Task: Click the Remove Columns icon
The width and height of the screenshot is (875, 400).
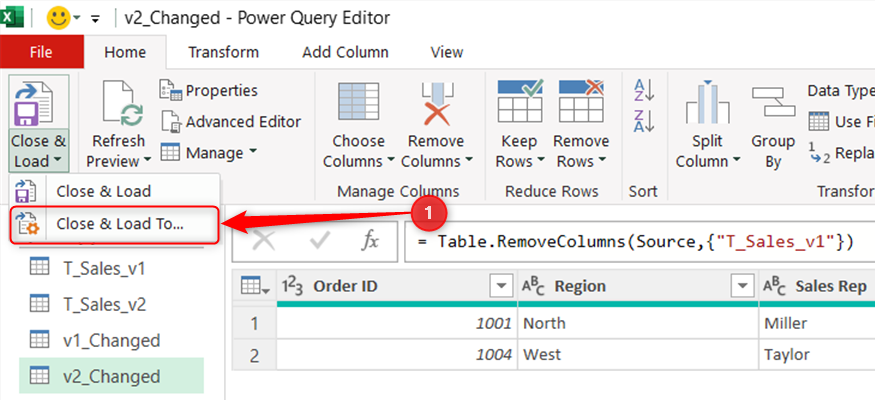Action: (436, 104)
